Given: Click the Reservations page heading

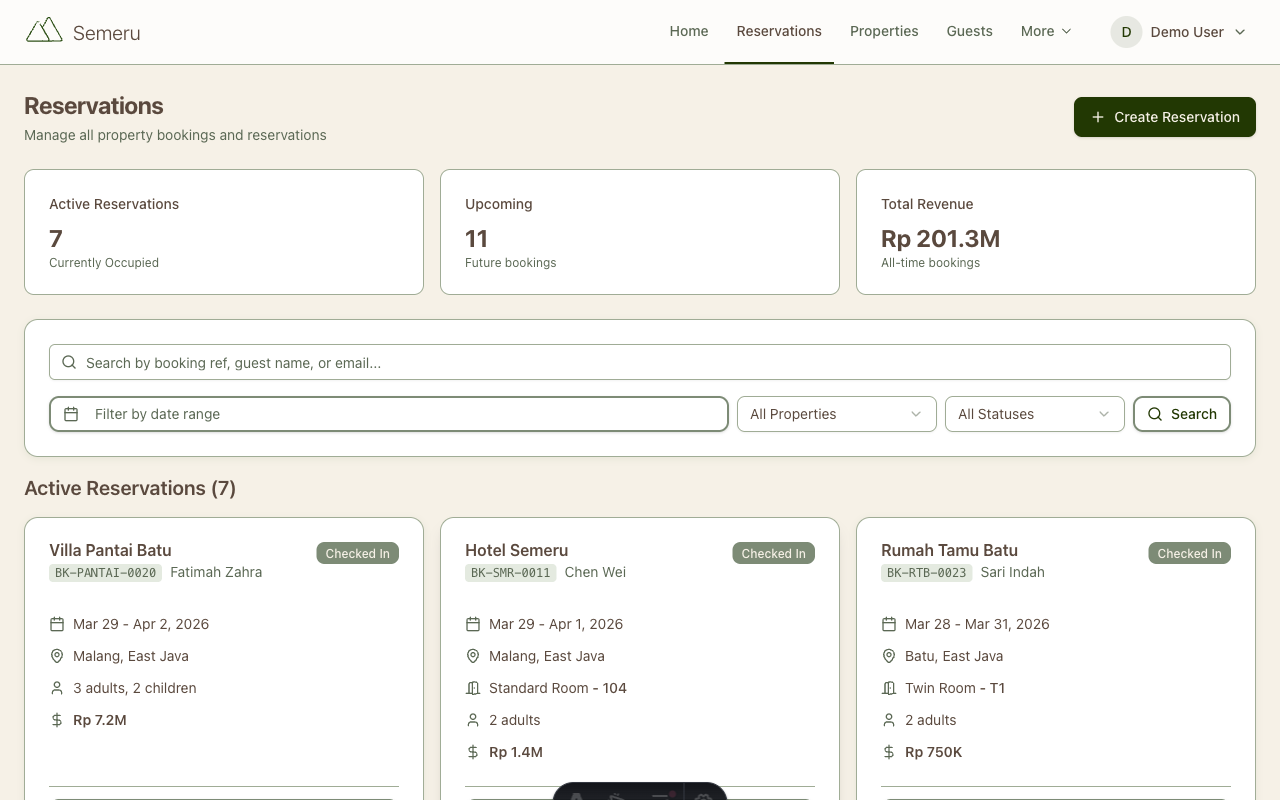Looking at the screenshot, I should 94,106.
